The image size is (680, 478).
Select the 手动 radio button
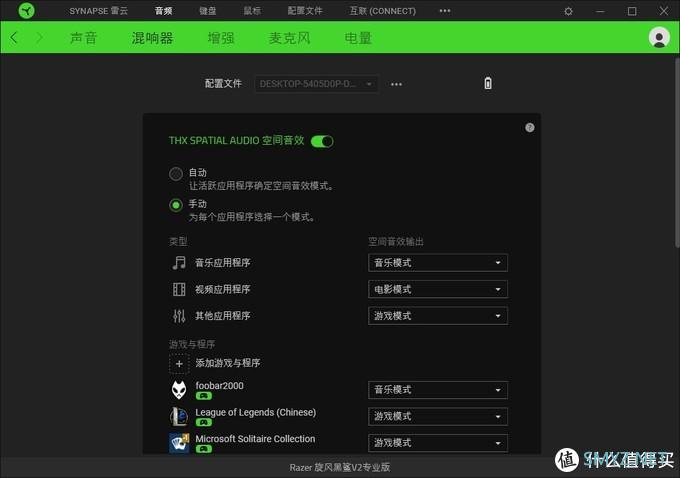click(176, 205)
